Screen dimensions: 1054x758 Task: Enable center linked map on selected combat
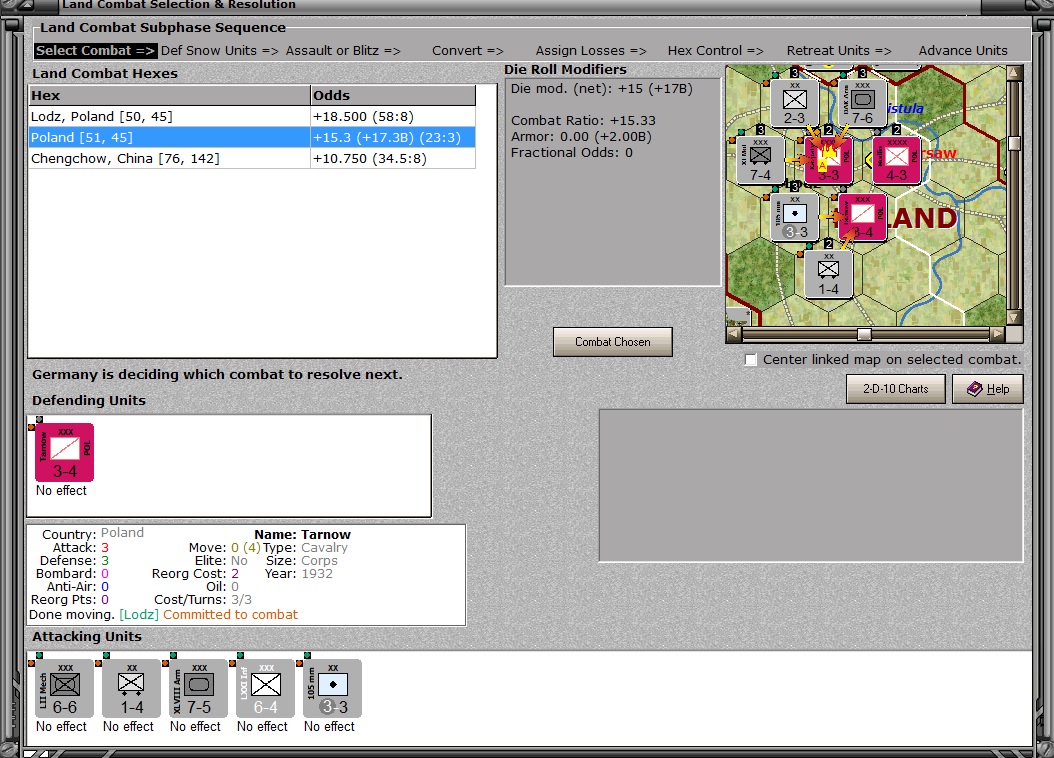[751, 360]
